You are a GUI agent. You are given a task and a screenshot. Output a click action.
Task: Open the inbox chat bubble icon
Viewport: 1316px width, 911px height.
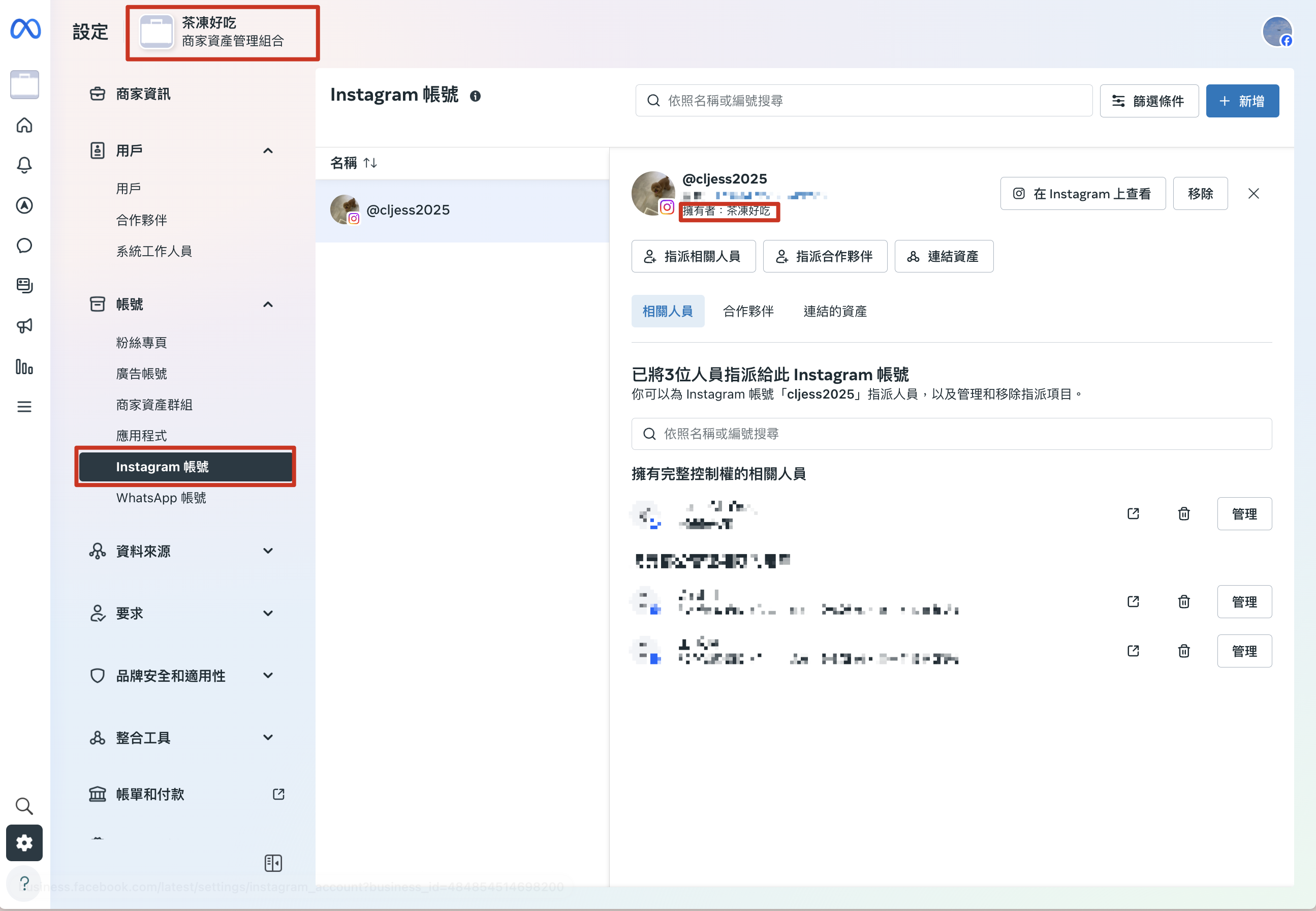[24, 246]
